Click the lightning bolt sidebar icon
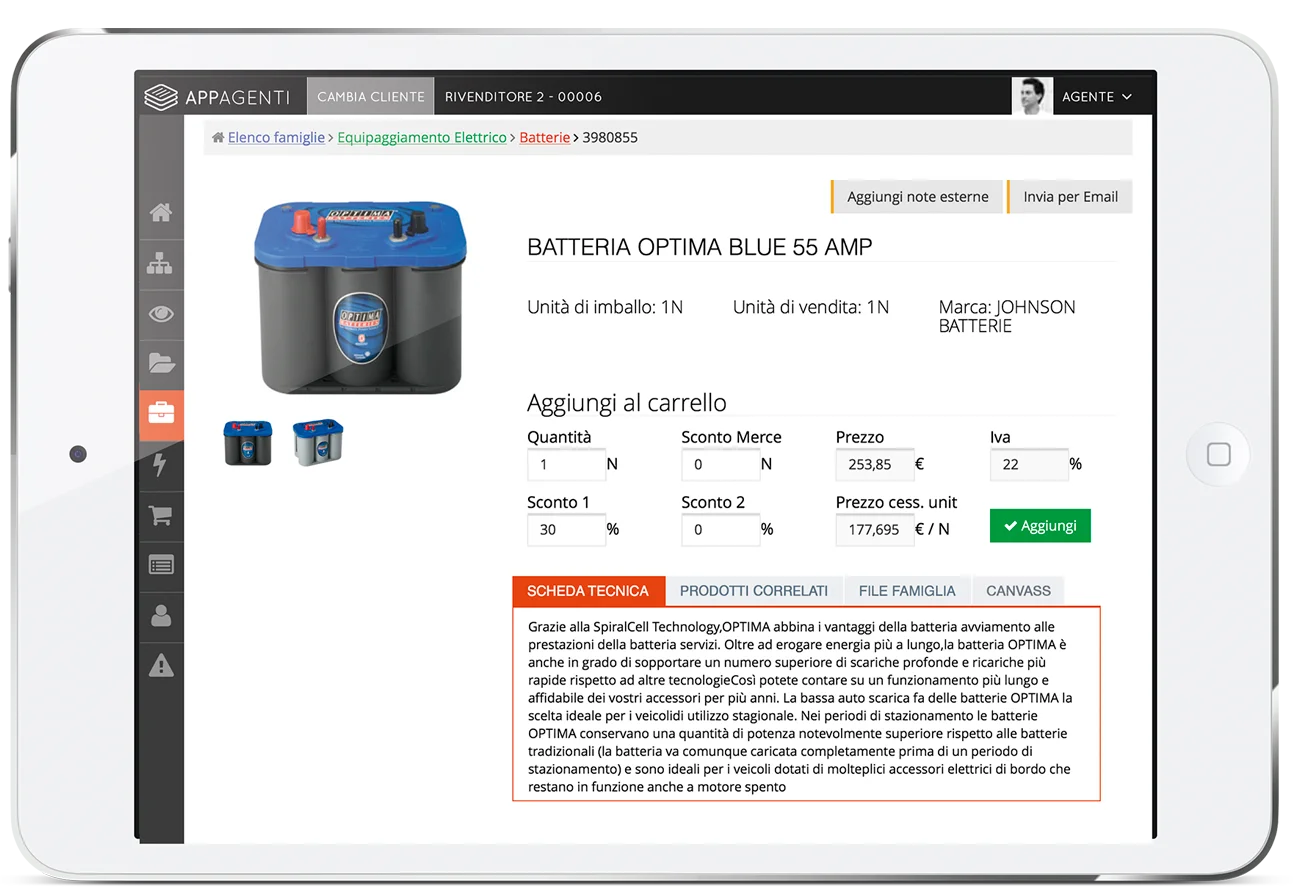 (x=161, y=465)
